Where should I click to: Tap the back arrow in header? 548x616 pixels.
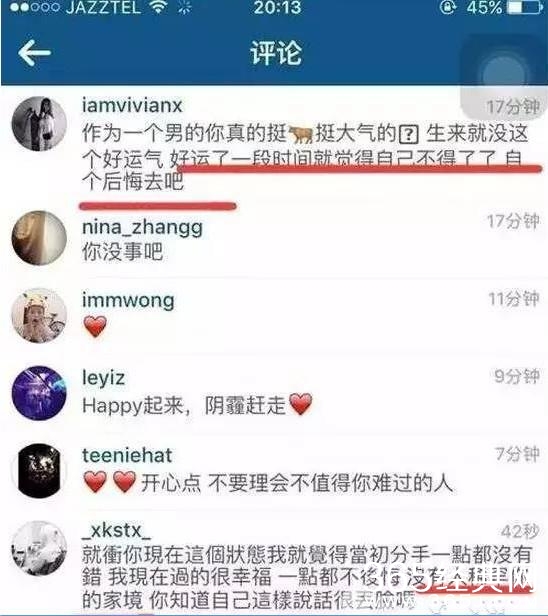(x=35, y=53)
